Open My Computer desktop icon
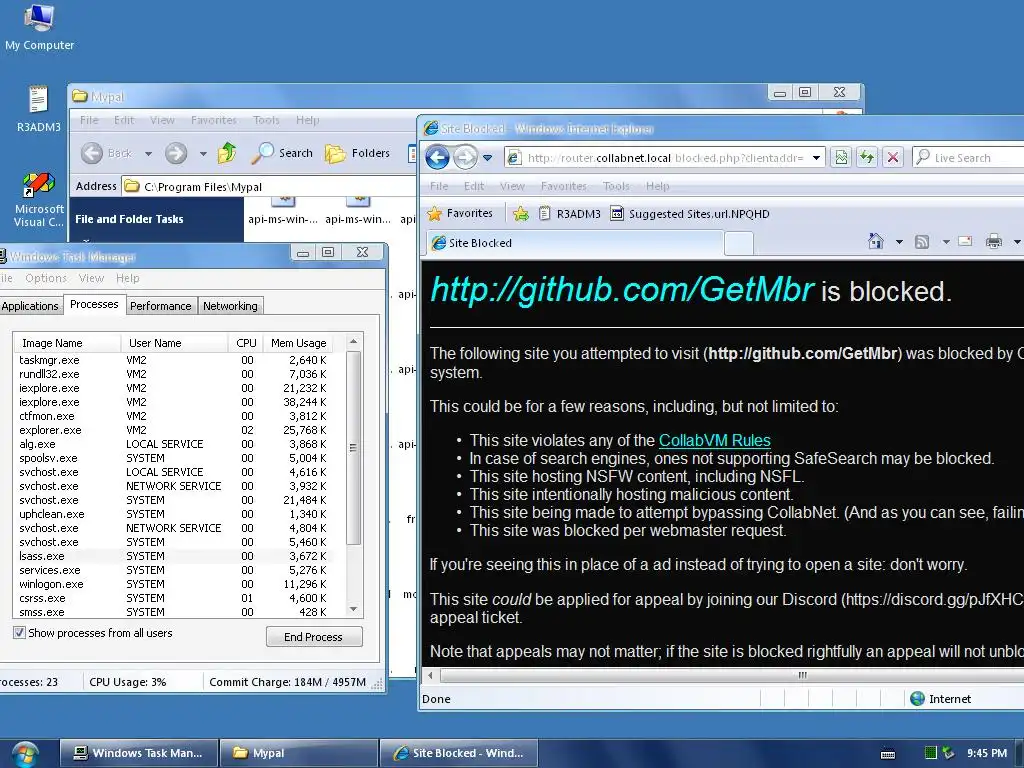 39,27
